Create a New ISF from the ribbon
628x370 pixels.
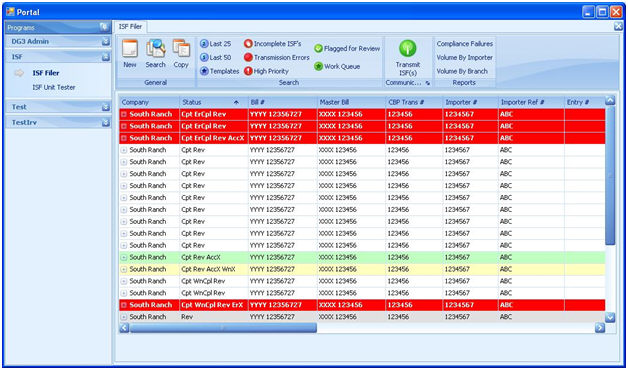click(130, 54)
